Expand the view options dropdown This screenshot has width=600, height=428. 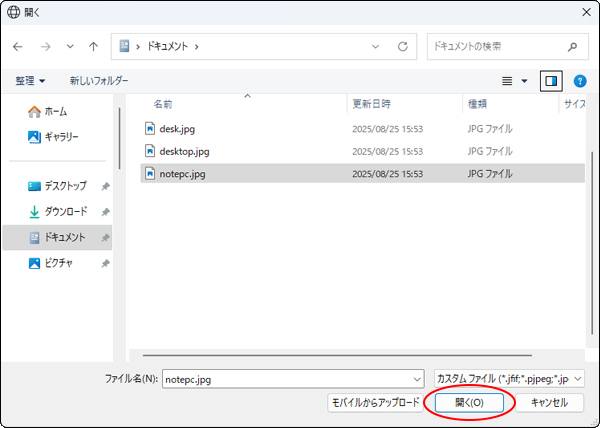coord(524,80)
